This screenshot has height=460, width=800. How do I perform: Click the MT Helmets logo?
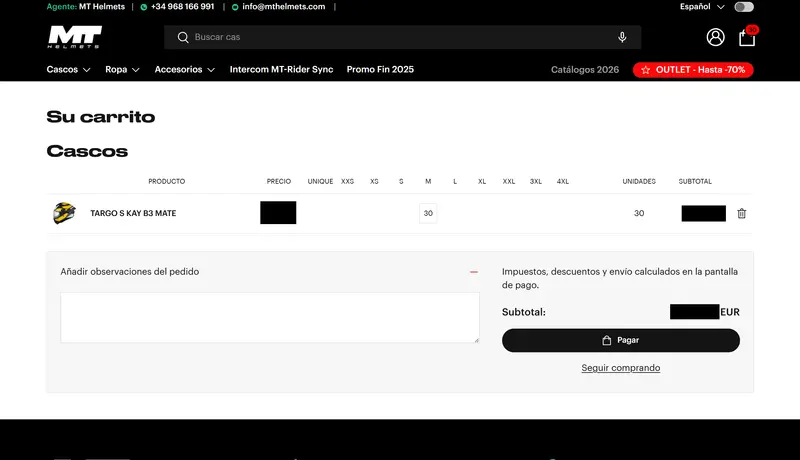click(x=74, y=37)
